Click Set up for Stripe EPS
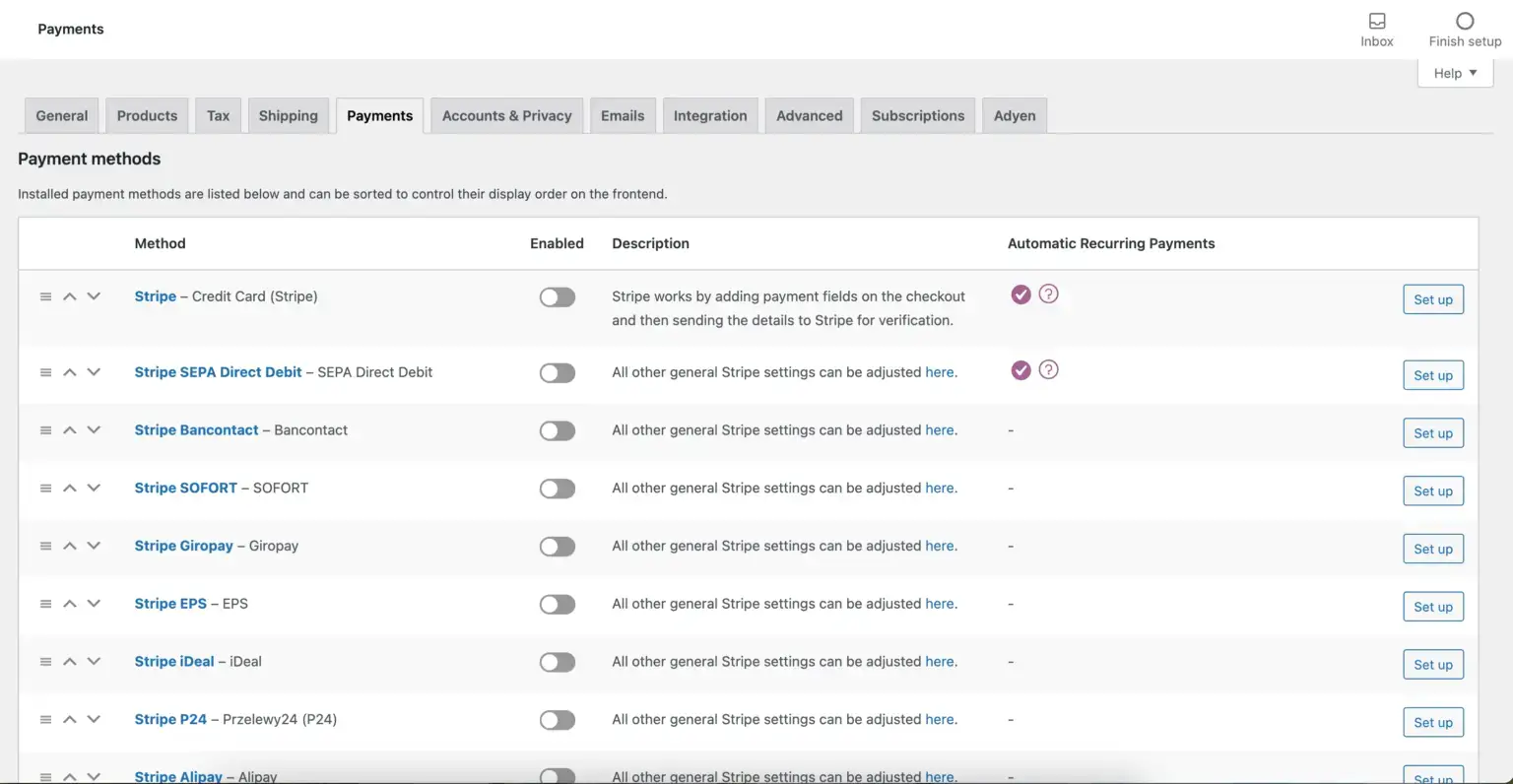Screen dimensions: 1513x784 pyautogui.click(x=1433, y=607)
